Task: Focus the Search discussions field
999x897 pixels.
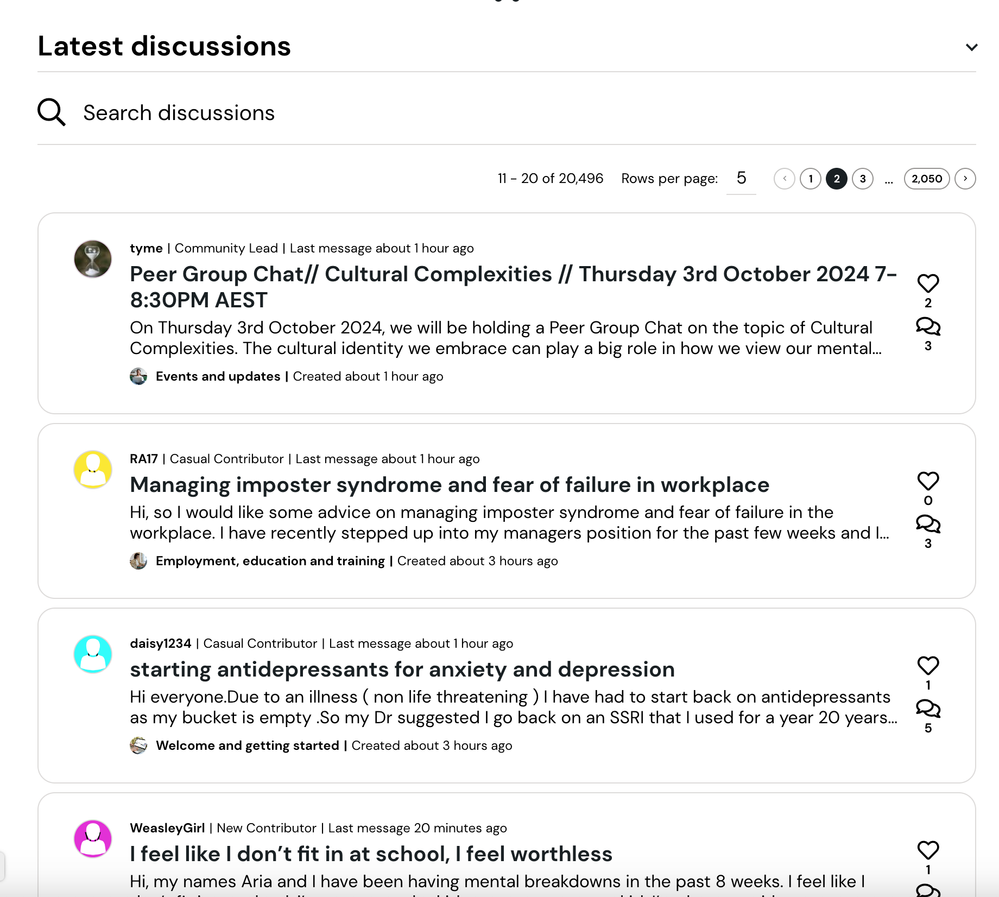Action: (507, 113)
